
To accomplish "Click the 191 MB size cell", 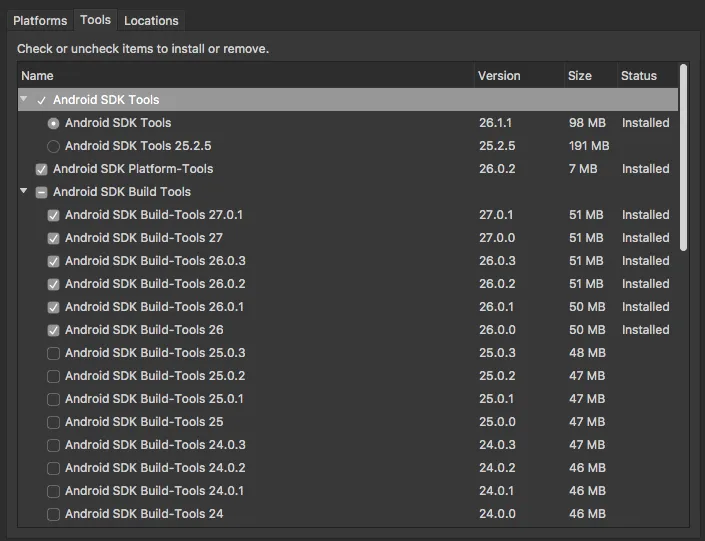I will (x=589, y=146).
